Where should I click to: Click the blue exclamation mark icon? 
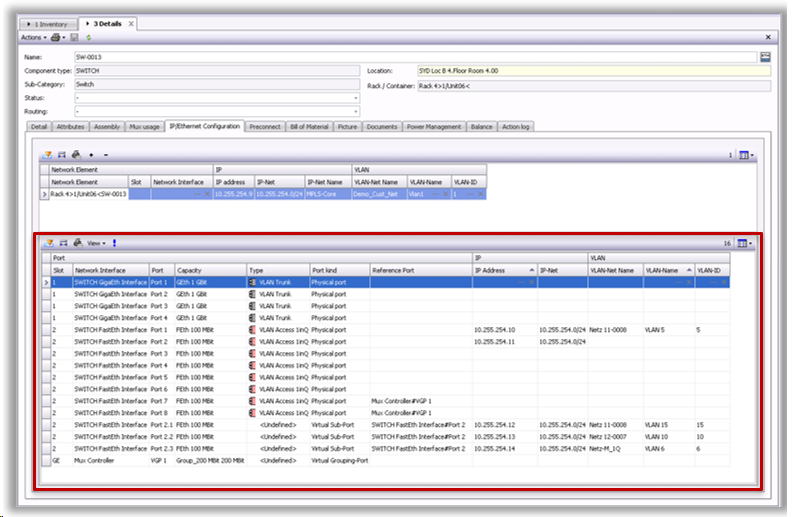(x=114, y=243)
